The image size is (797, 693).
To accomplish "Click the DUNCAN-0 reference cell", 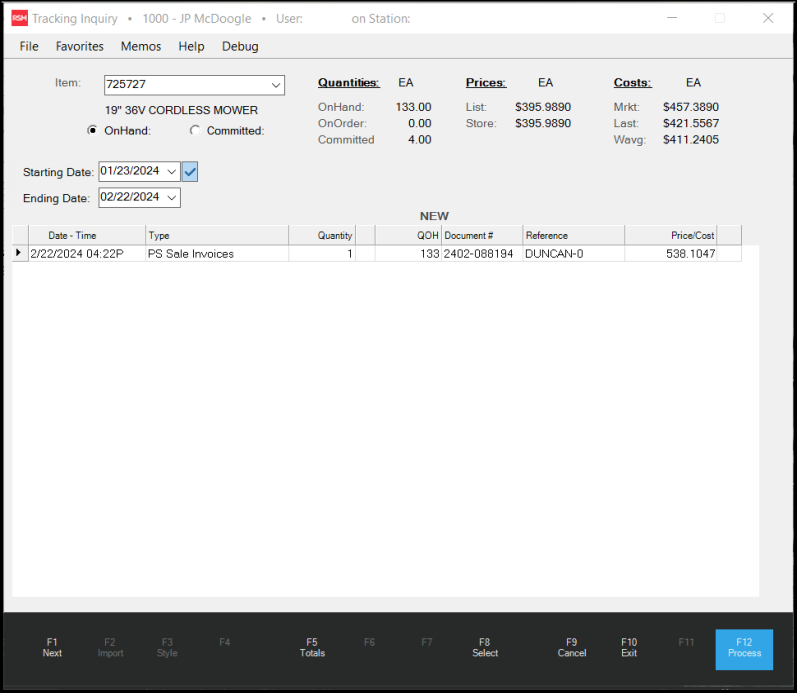I will 574,254.
